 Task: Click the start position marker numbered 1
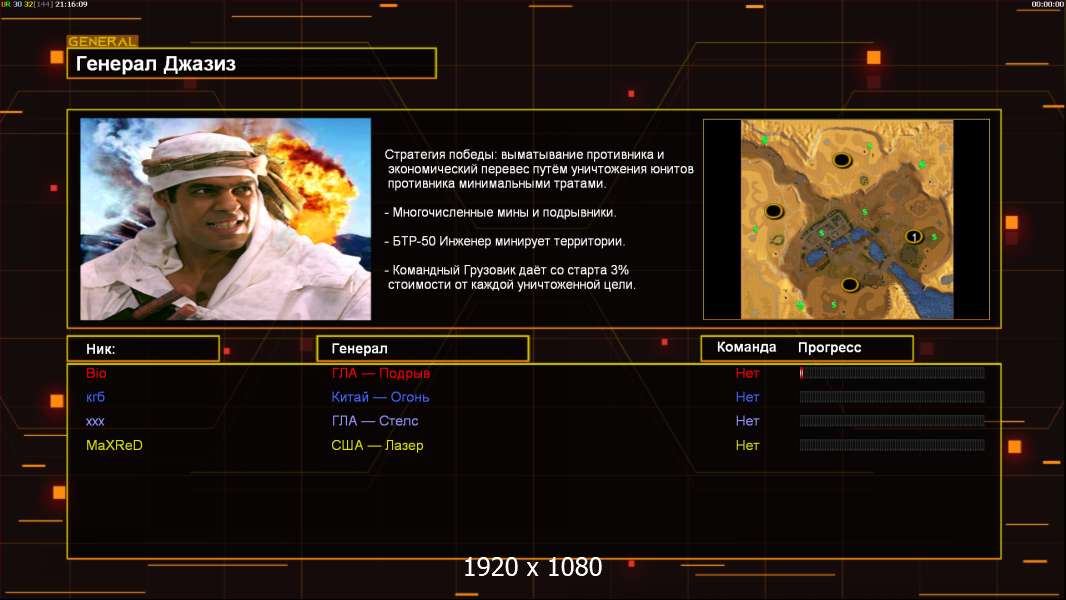(x=913, y=236)
